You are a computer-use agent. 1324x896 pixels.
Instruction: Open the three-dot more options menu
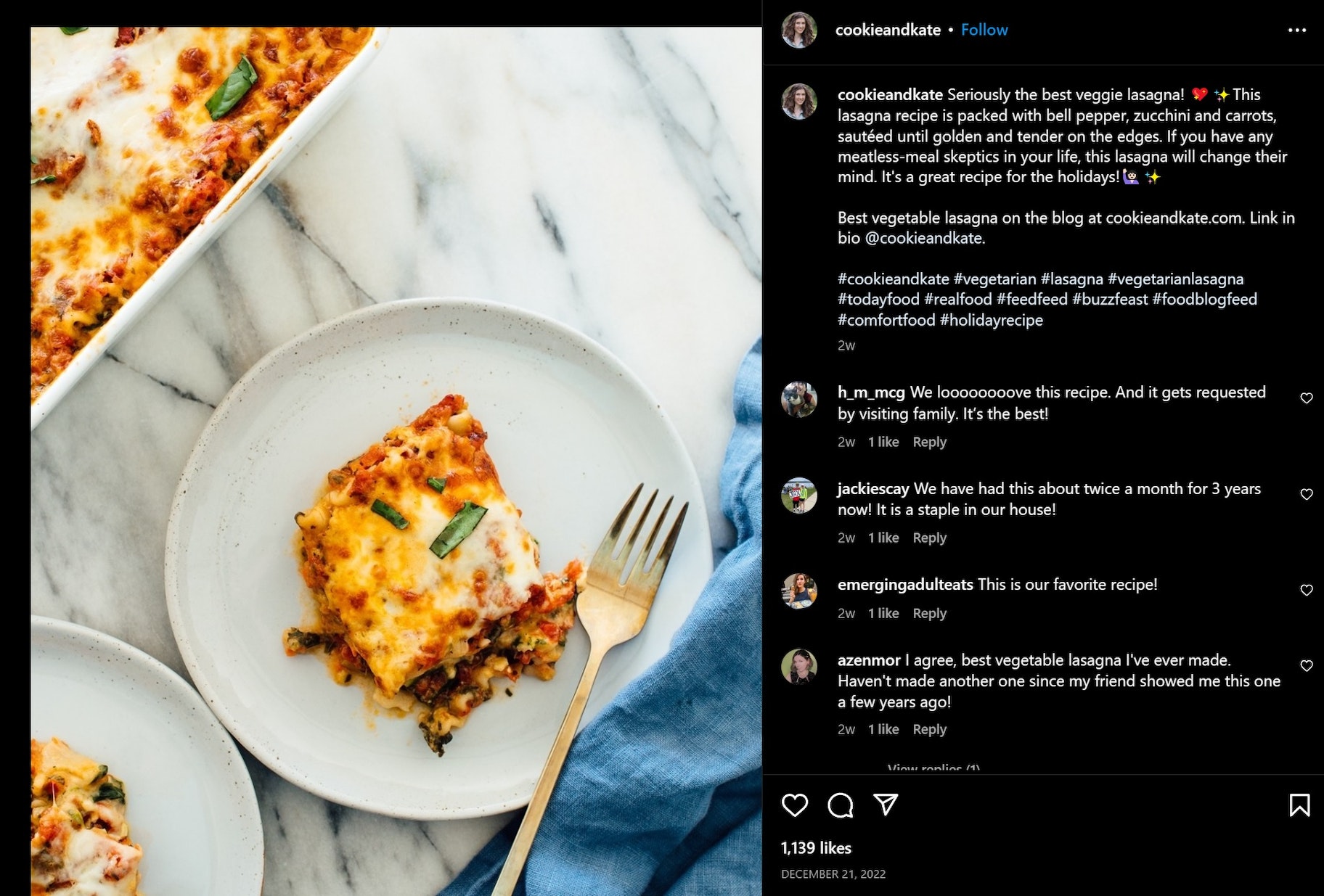[x=1296, y=30]
